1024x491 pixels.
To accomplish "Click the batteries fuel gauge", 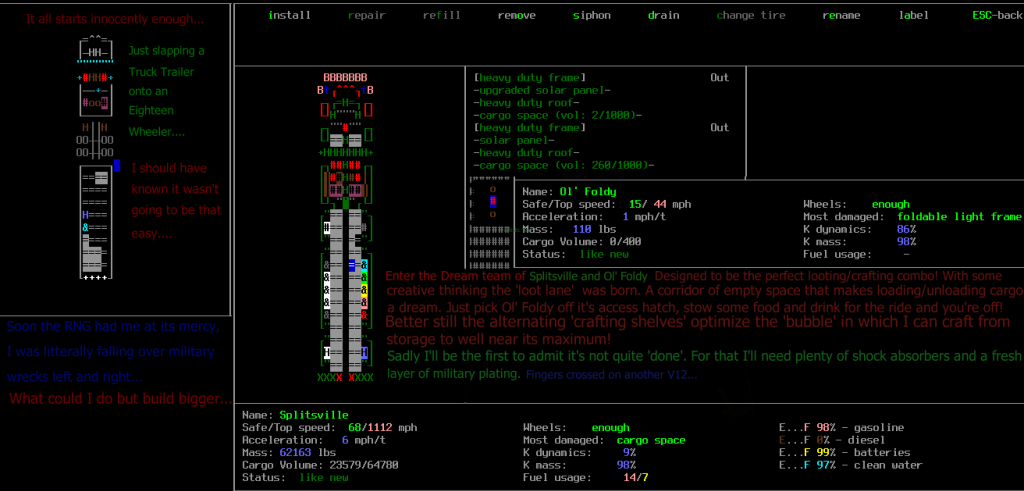I will (849, 452).
